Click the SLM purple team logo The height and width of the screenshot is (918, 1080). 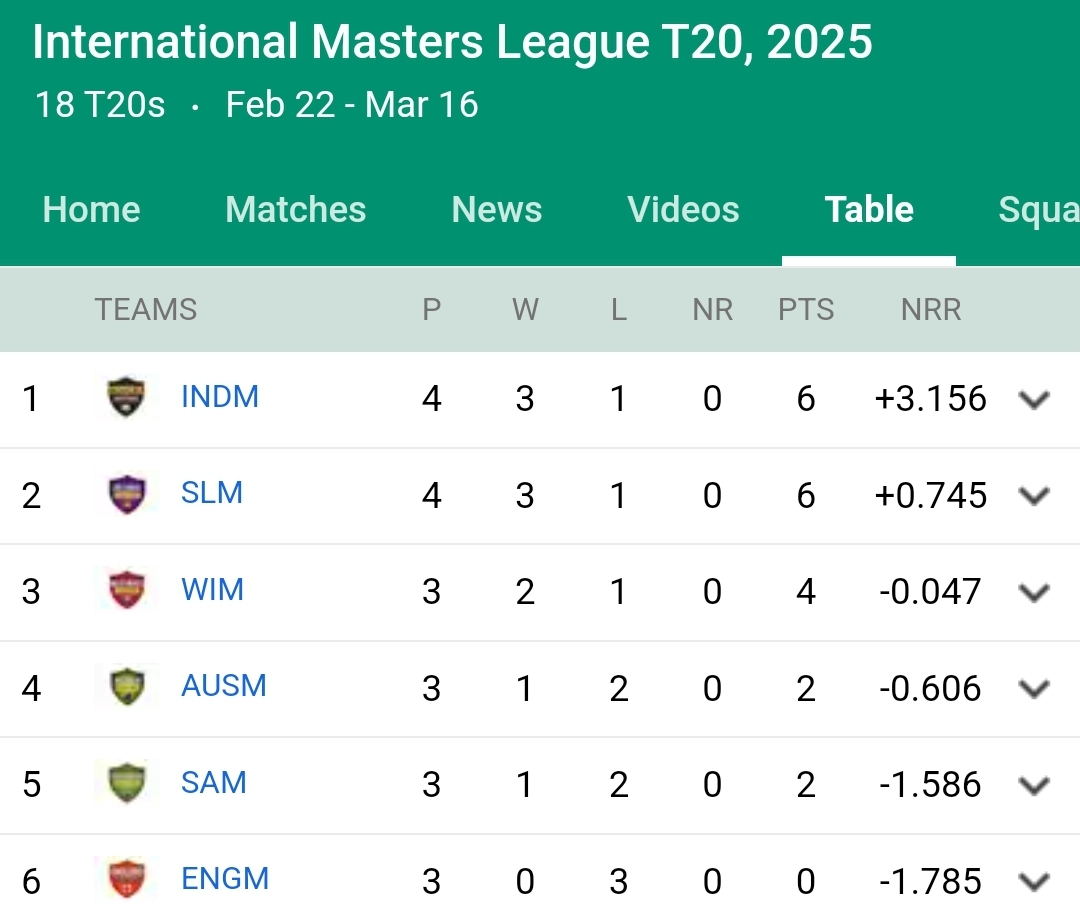(x=127, y=494)
